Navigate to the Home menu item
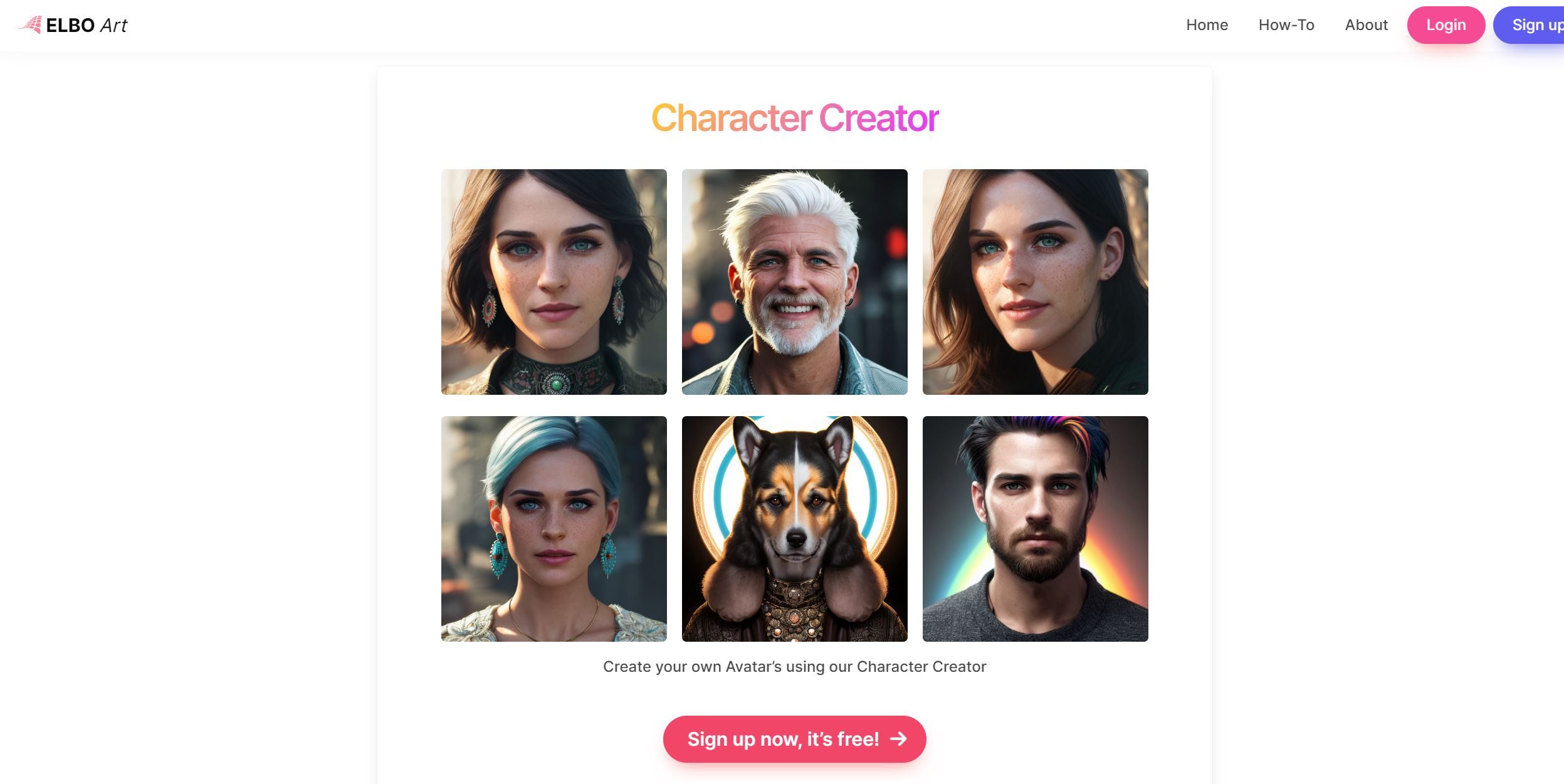Image resolution: width=1564 pixels, height=784 pixels. [1207, 25]
